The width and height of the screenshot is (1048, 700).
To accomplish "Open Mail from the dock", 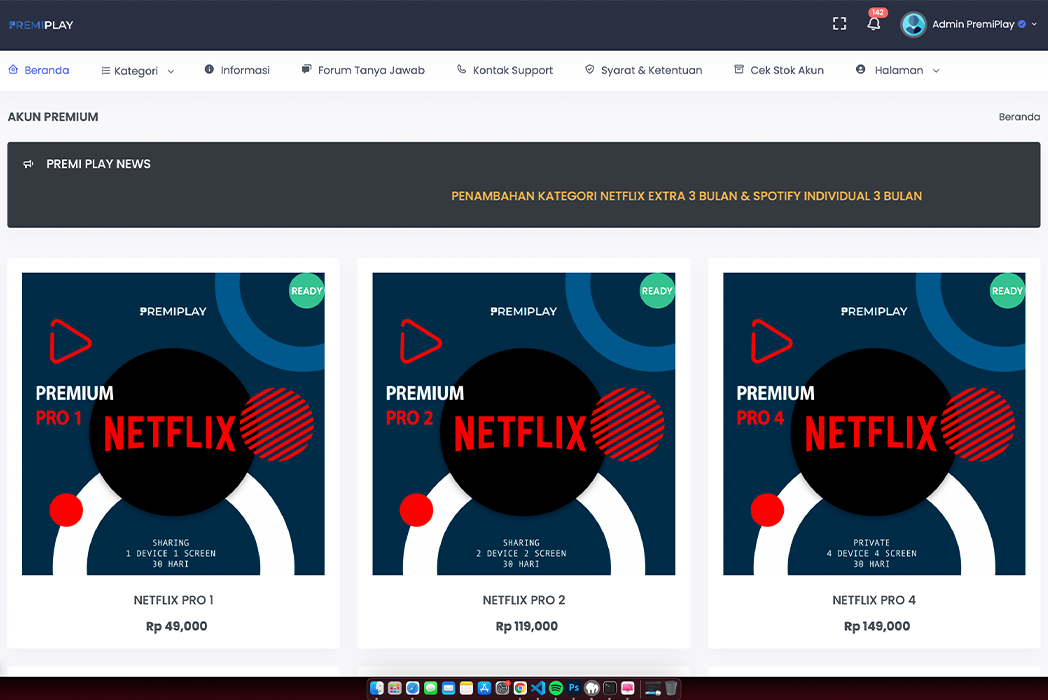I will [x=448, y=688].
